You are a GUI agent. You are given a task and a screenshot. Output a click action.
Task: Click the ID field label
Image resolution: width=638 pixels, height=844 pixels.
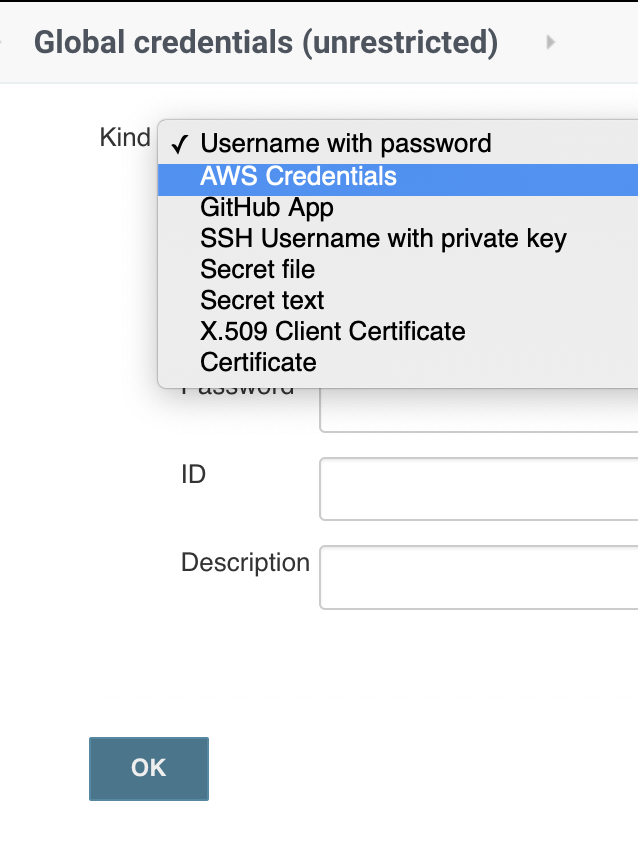[193, 474]
